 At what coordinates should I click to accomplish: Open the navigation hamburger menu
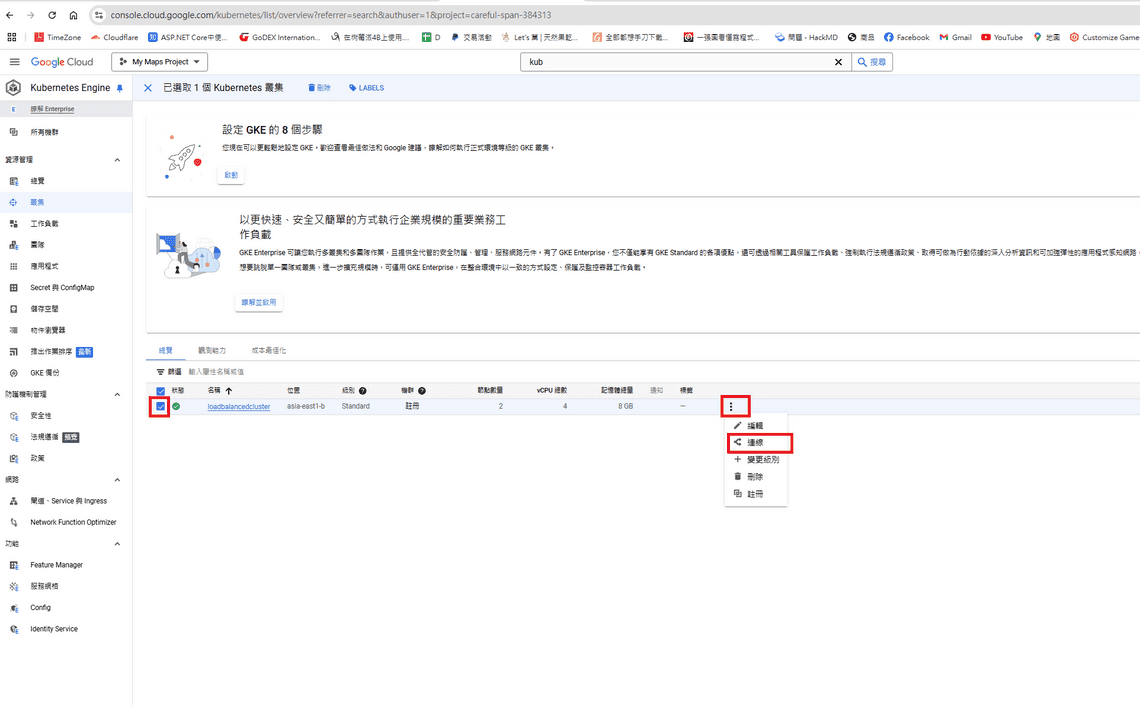coord(14,61)
